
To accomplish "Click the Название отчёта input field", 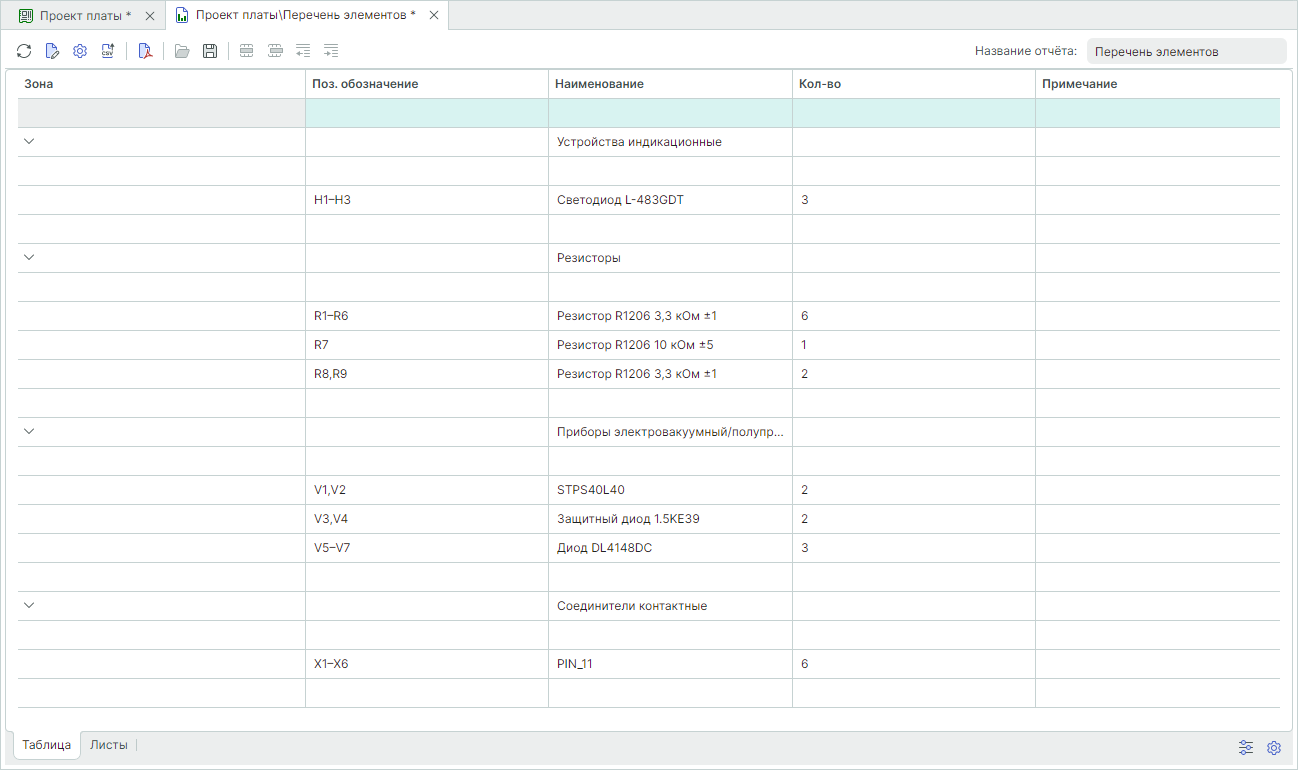I will pyautogui.click(x=1185, y=52).
